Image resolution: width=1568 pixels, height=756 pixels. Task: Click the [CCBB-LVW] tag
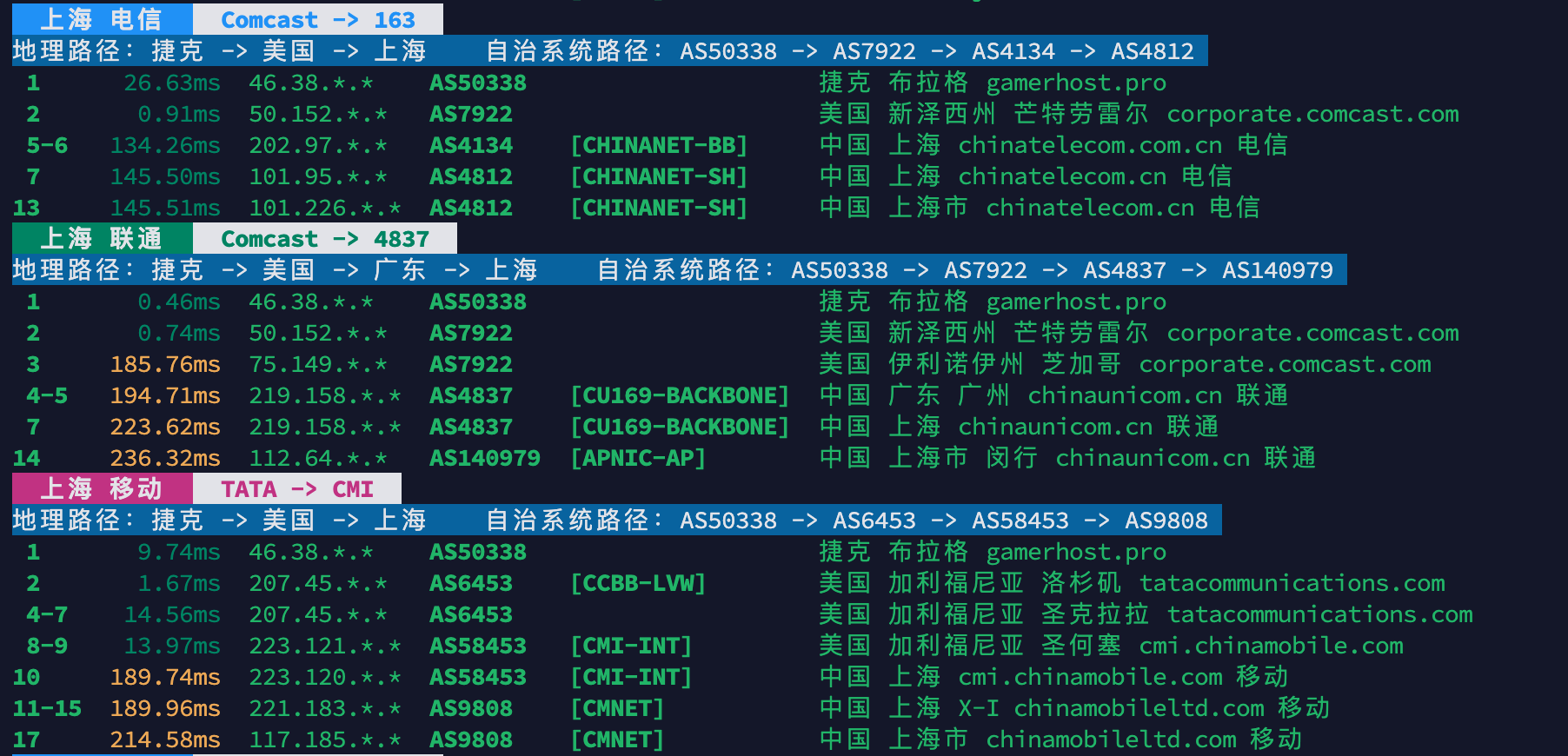[x=638, y=583]
